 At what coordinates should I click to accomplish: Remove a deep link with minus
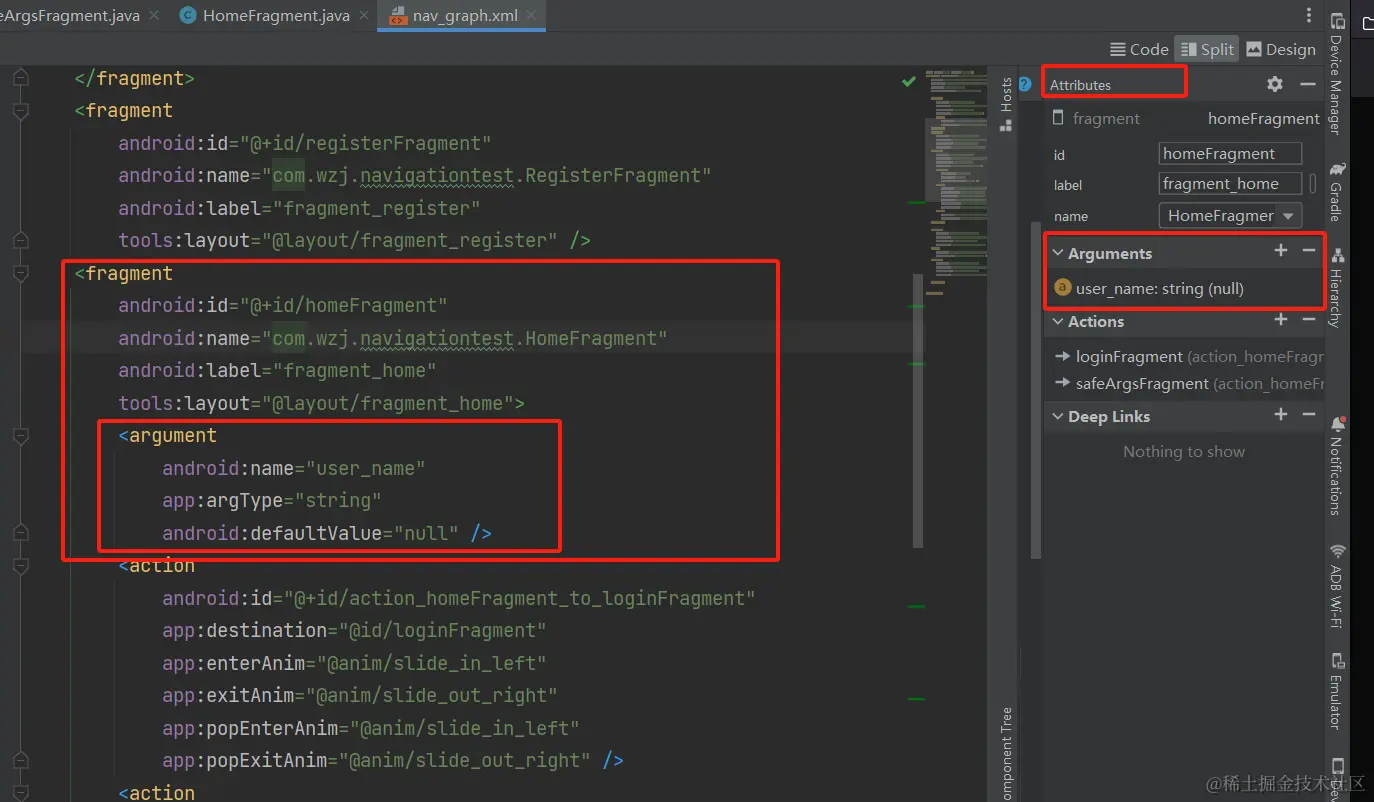point(1309,414)
